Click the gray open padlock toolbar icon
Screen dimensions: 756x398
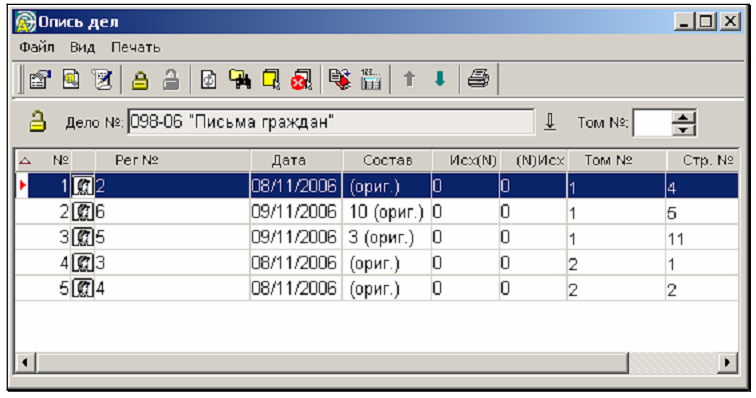[171, 80]
